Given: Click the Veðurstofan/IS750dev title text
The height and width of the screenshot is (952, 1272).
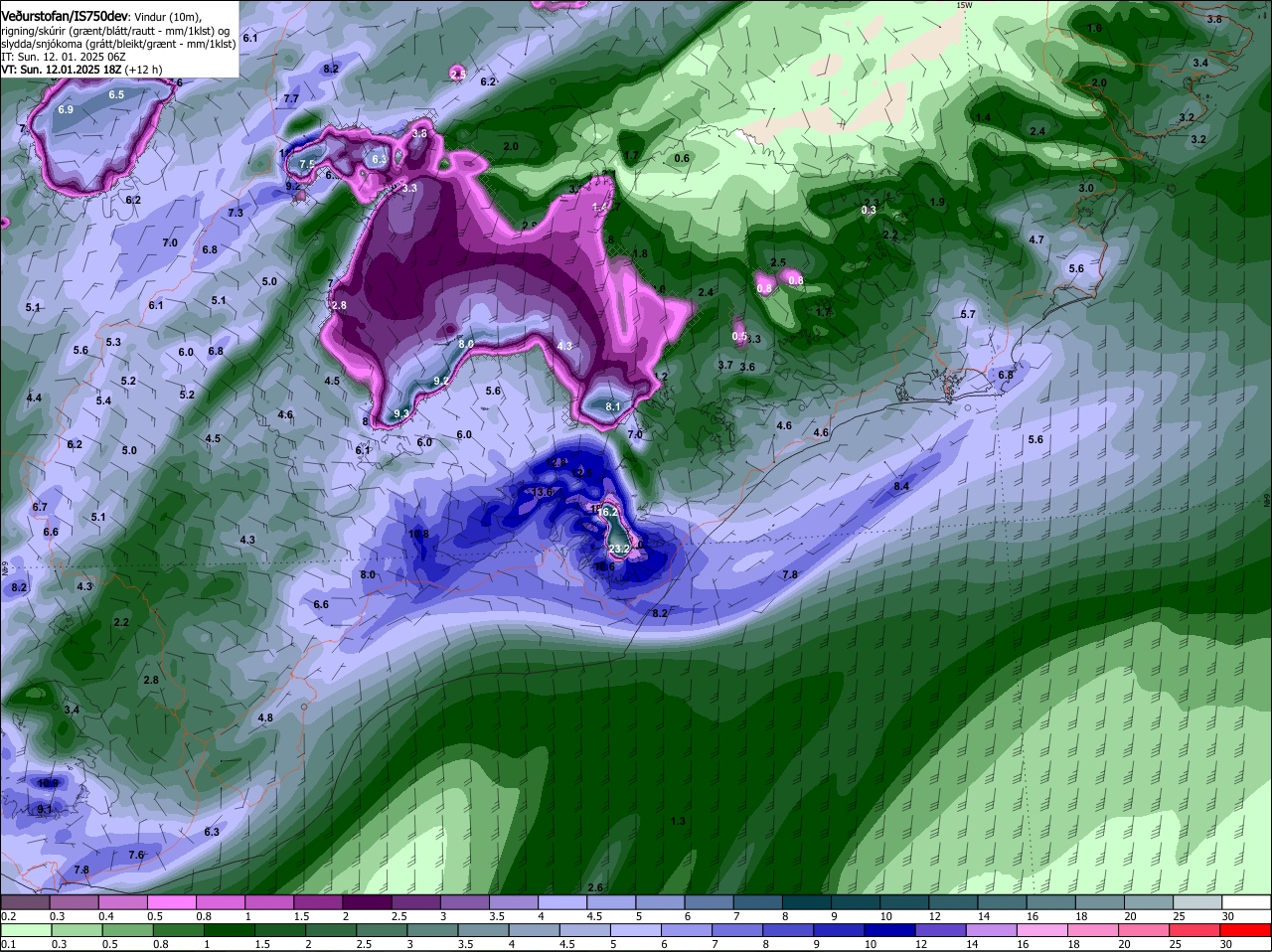Looking at the screenshot, I should click(65, 16).
